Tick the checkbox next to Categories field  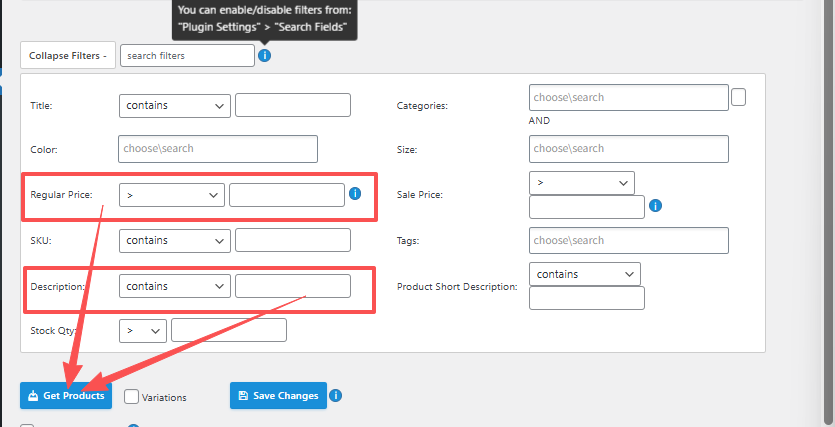coord(739,97)
